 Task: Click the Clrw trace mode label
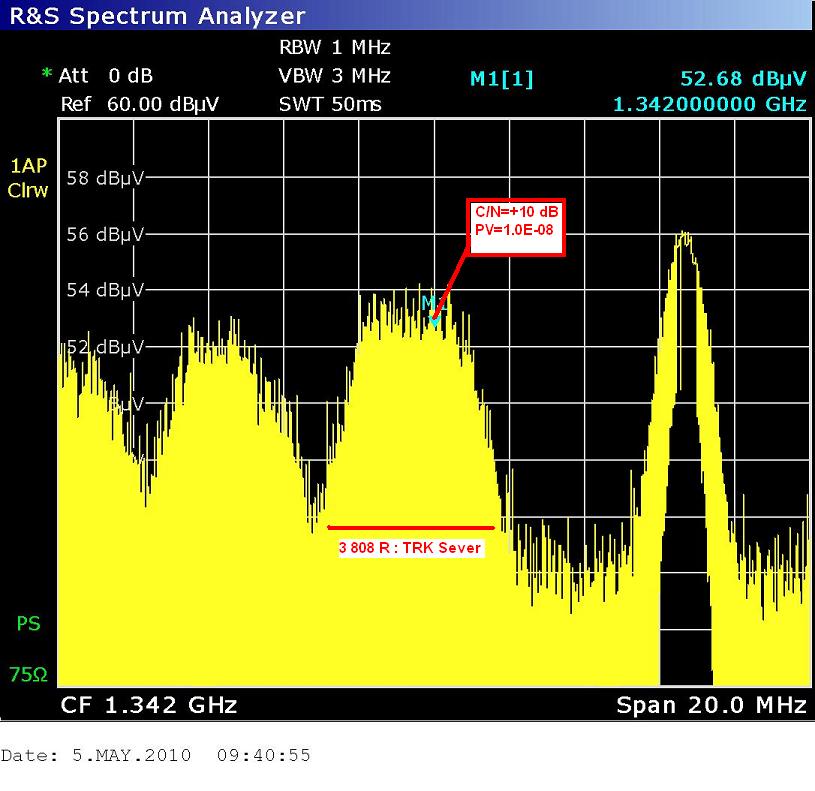pyautogui.click(x=27, y=191)
